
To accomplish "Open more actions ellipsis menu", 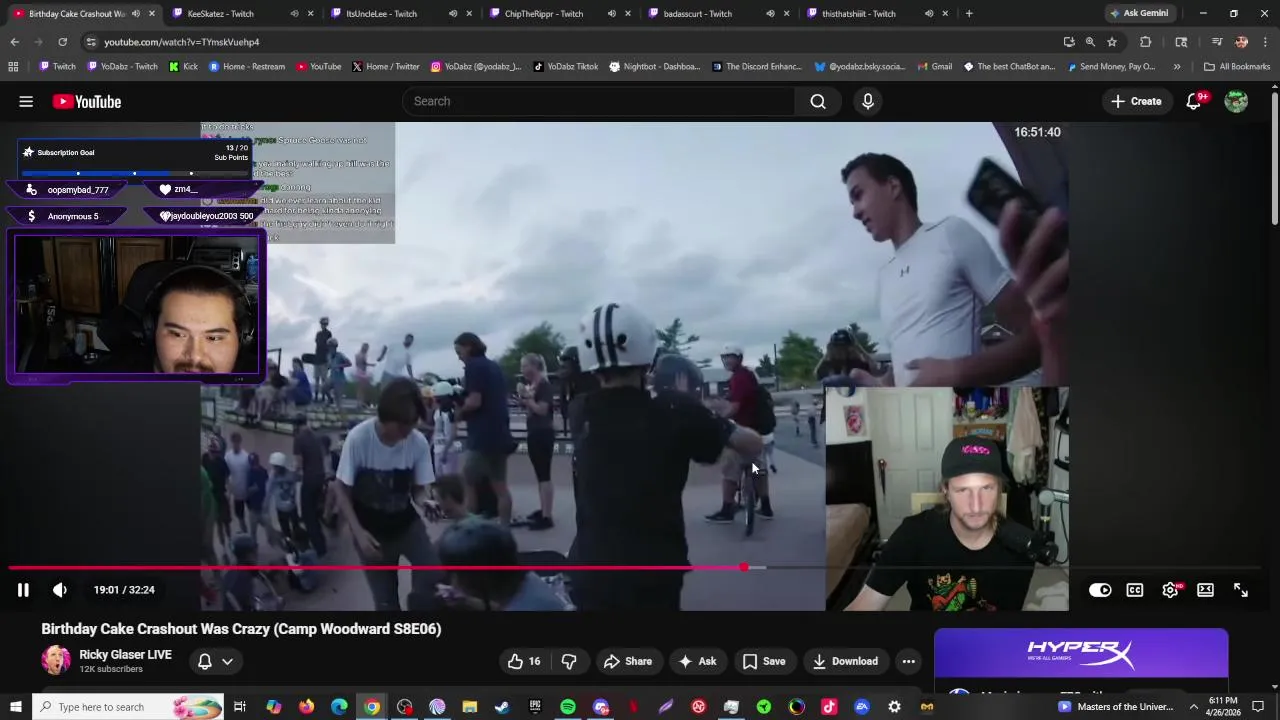I will click(908, 661).
